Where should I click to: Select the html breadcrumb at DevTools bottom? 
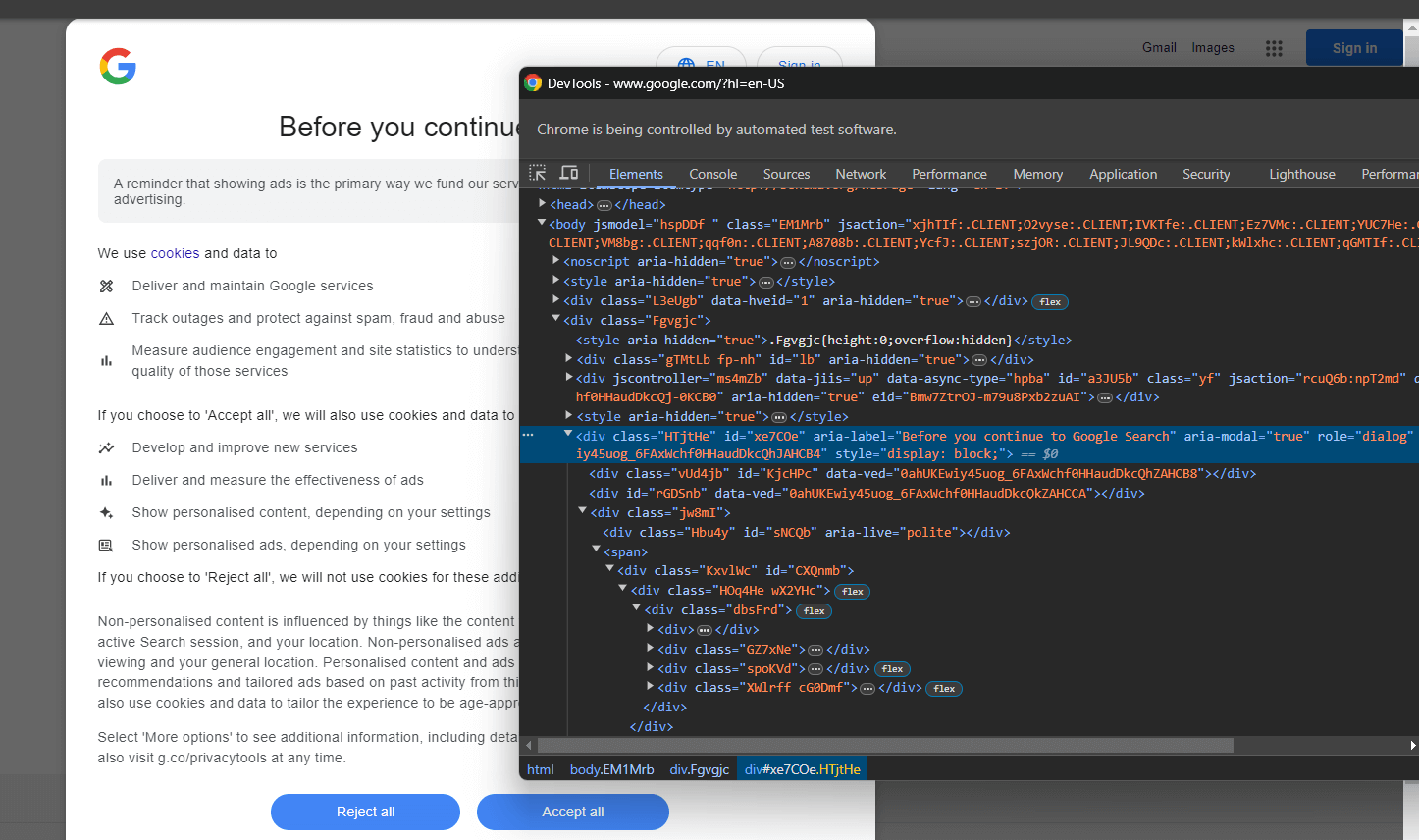pyautogui.click(x=541, y=769)
